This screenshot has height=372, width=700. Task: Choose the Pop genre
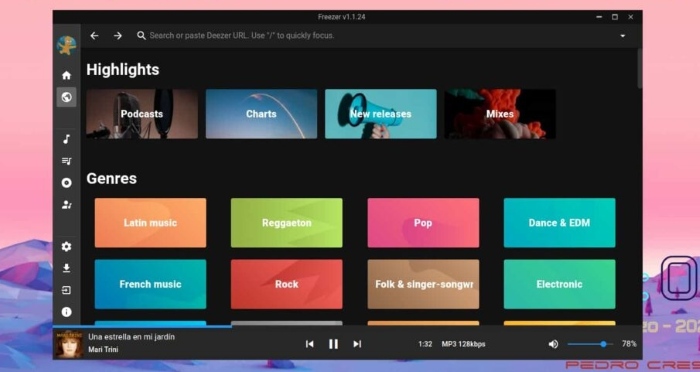(x=423, y=223)
